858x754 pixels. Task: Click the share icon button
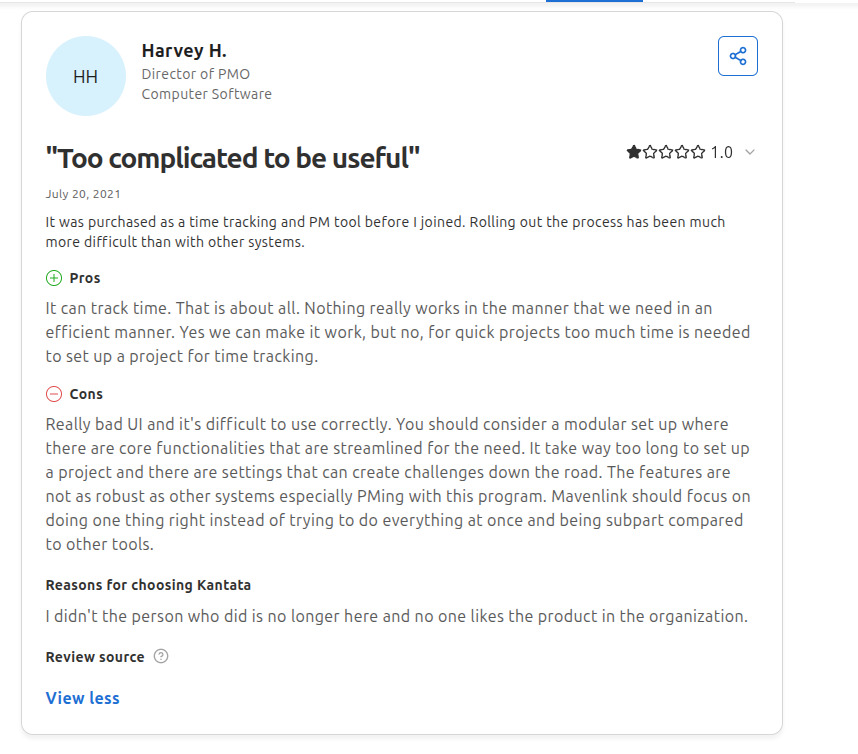738,56
